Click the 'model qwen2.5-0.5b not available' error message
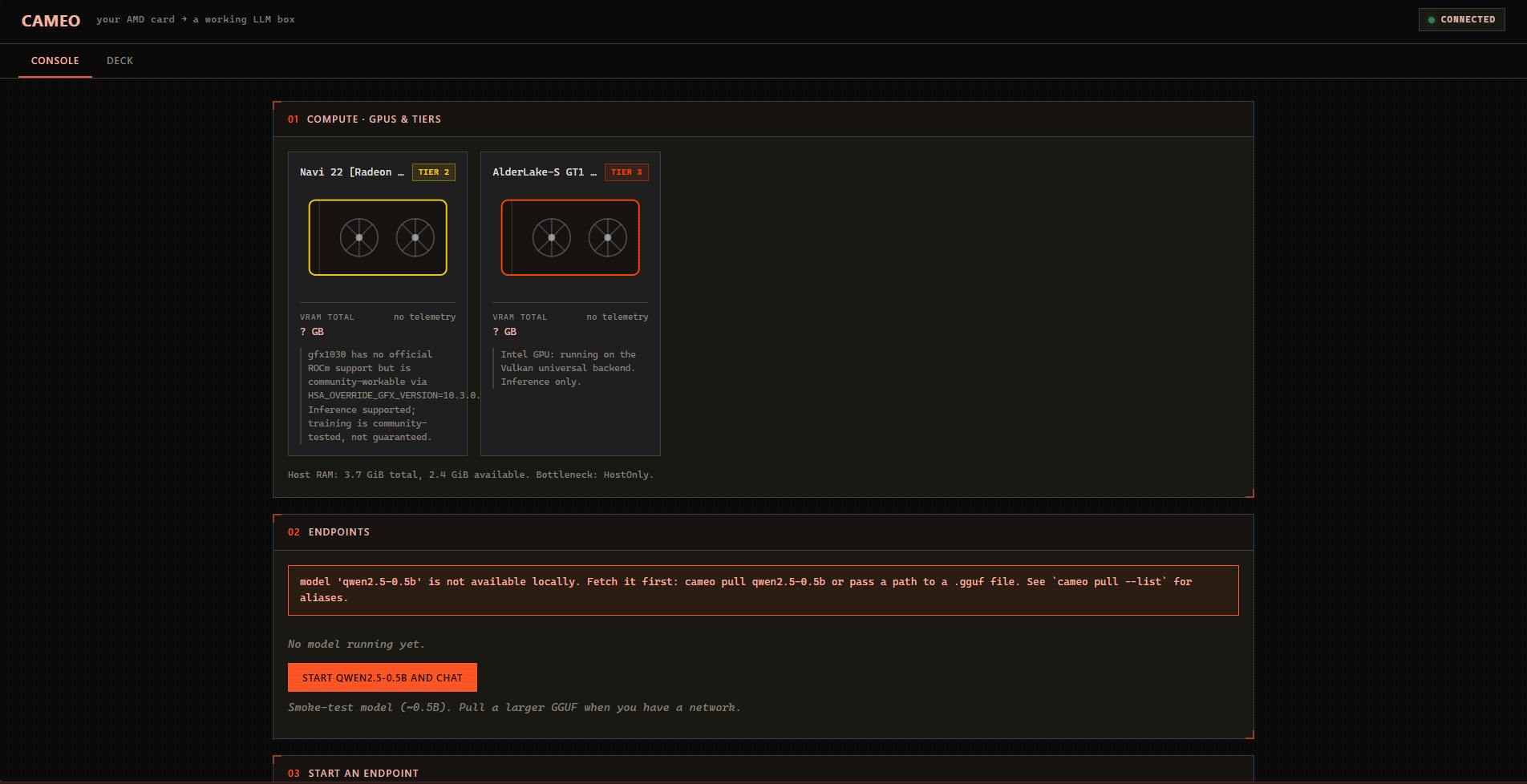 [763, 590]
